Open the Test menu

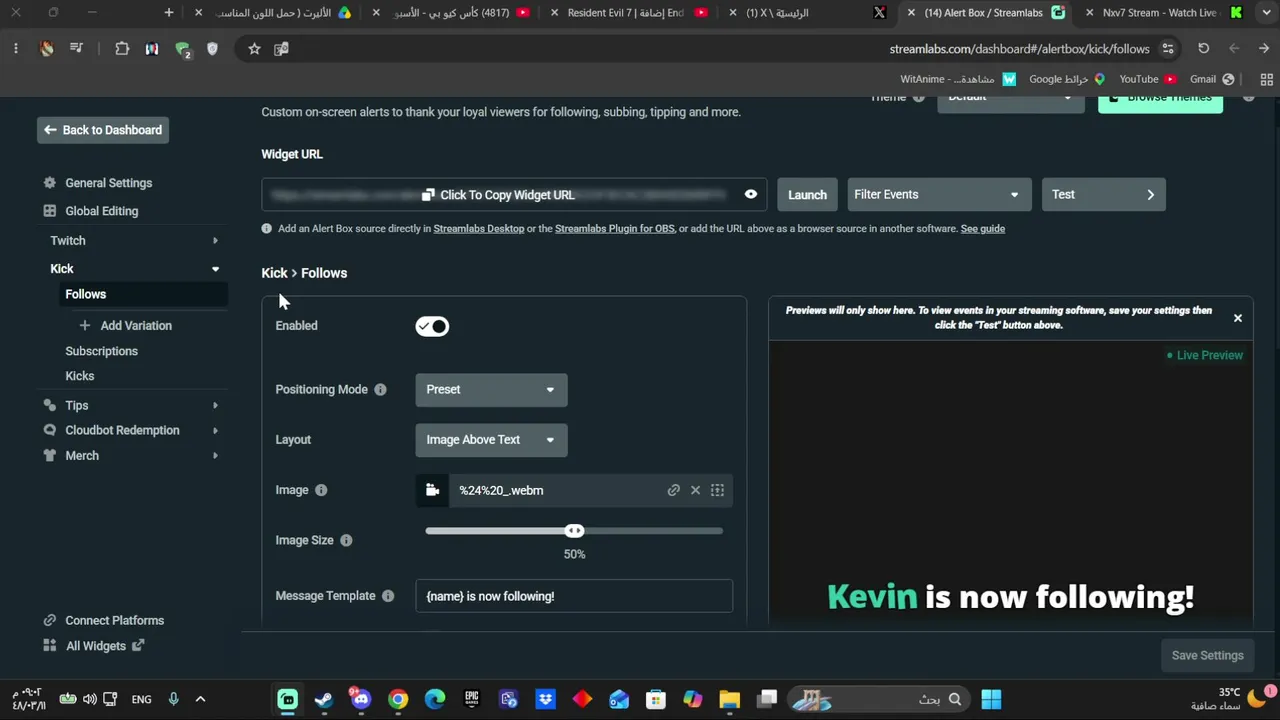[1103, 195]
